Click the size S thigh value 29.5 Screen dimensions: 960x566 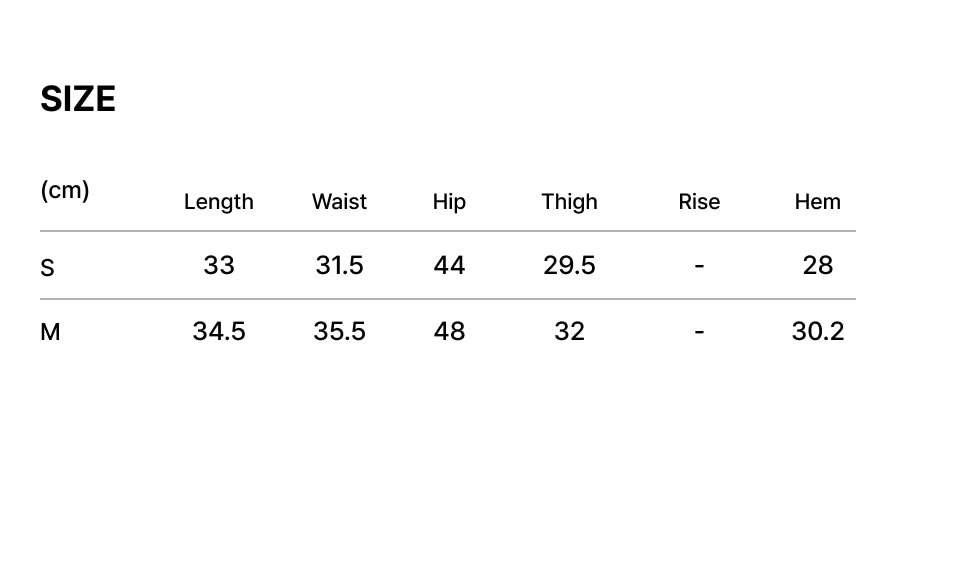tap(569, 265)
